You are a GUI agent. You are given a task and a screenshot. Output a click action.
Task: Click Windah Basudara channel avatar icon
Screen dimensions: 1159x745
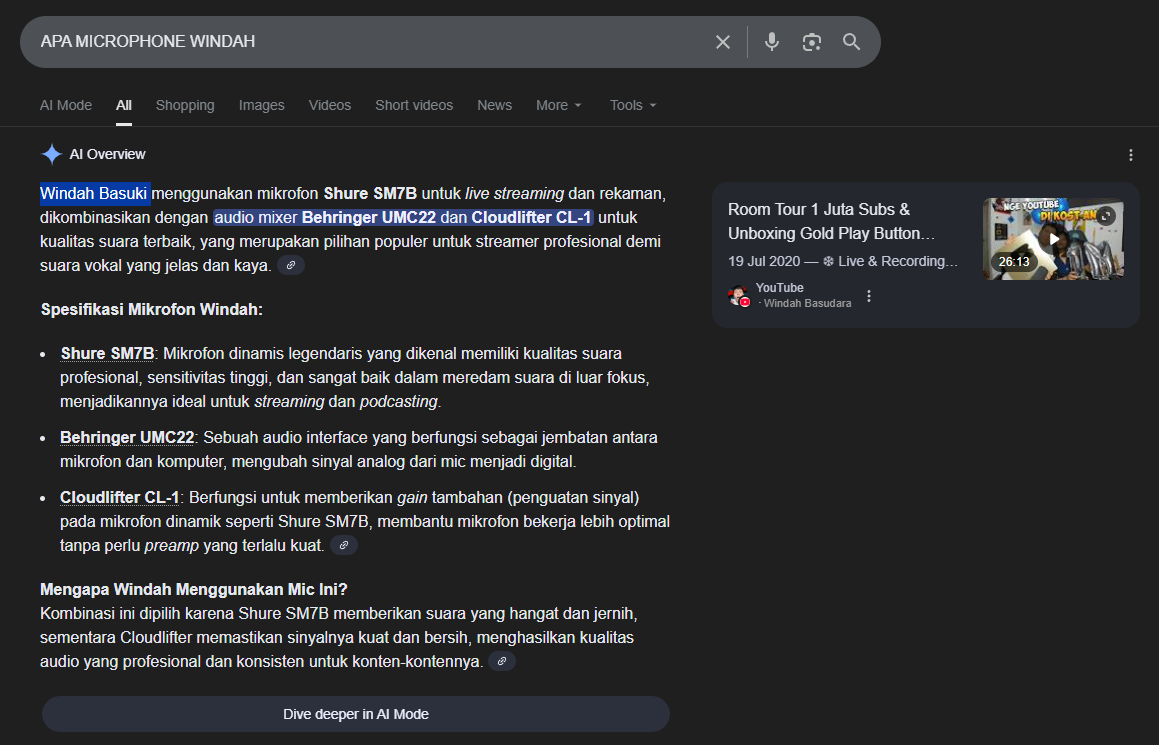point(738,296)
